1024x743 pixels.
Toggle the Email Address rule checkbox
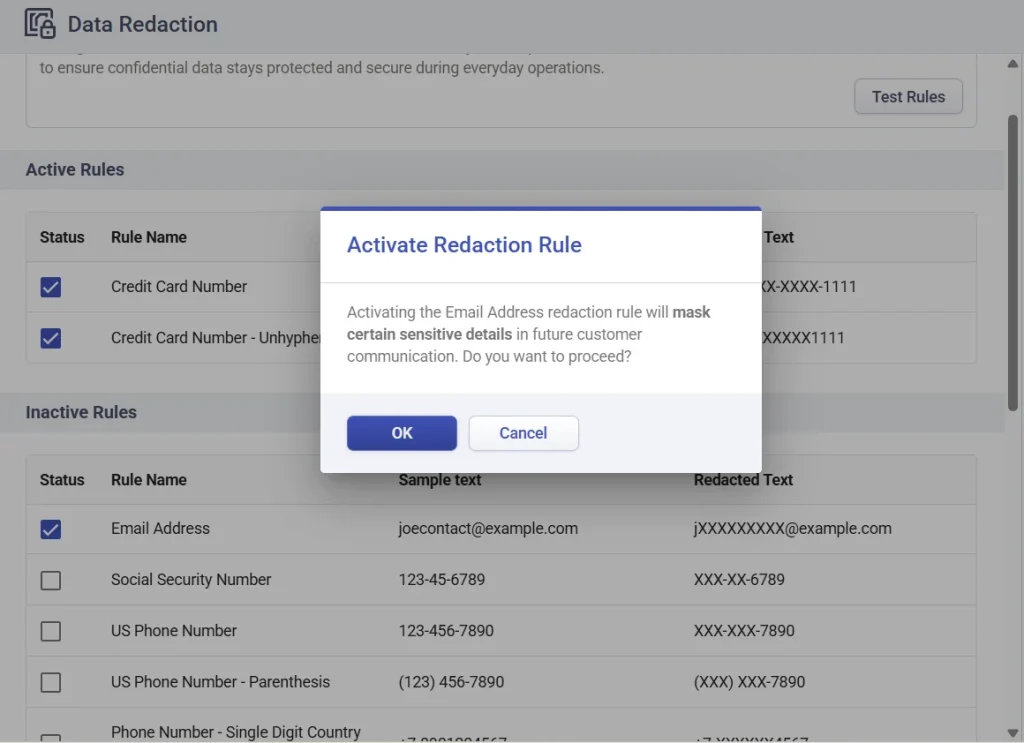51,529
